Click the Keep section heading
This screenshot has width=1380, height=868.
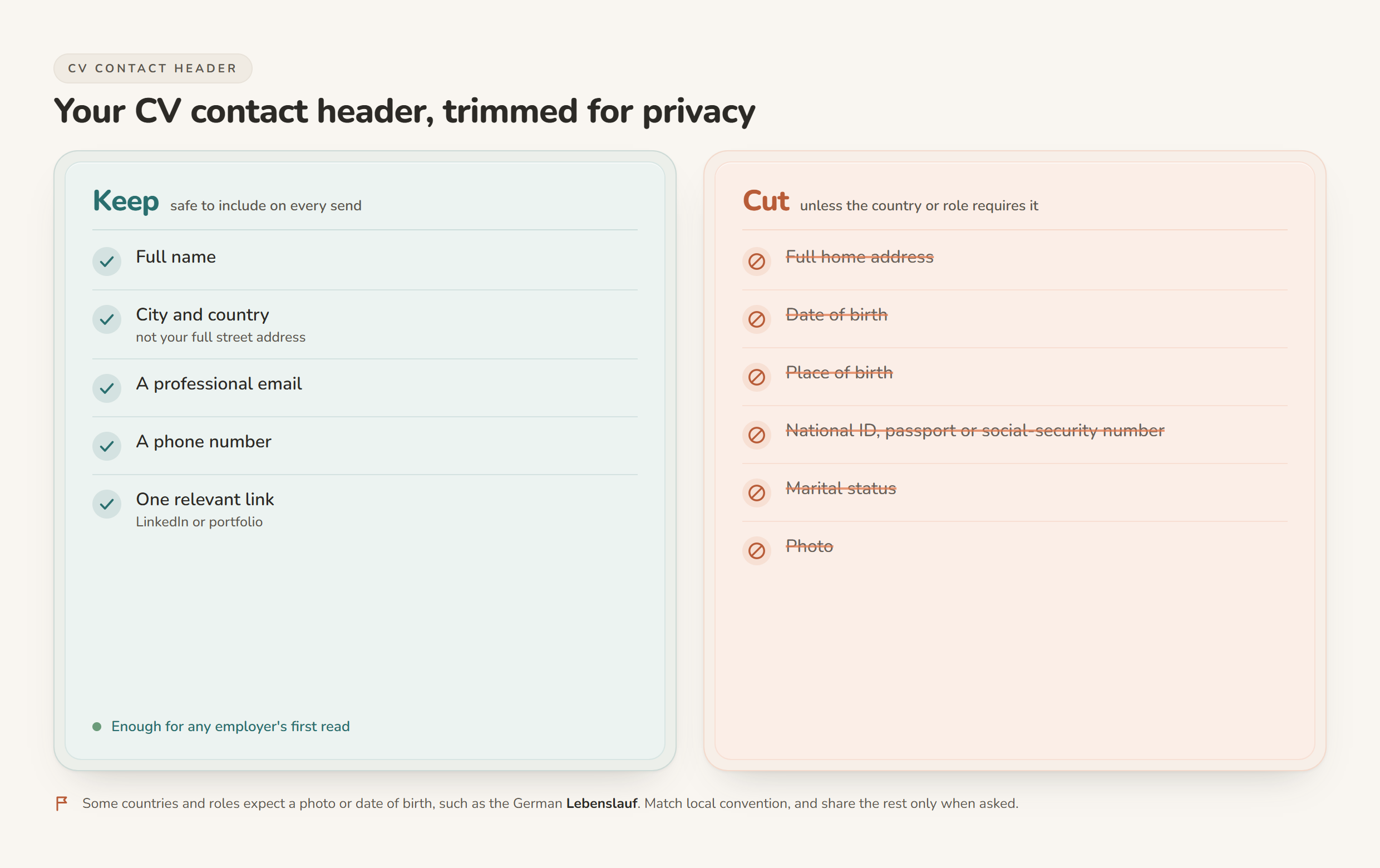[126, 201]
